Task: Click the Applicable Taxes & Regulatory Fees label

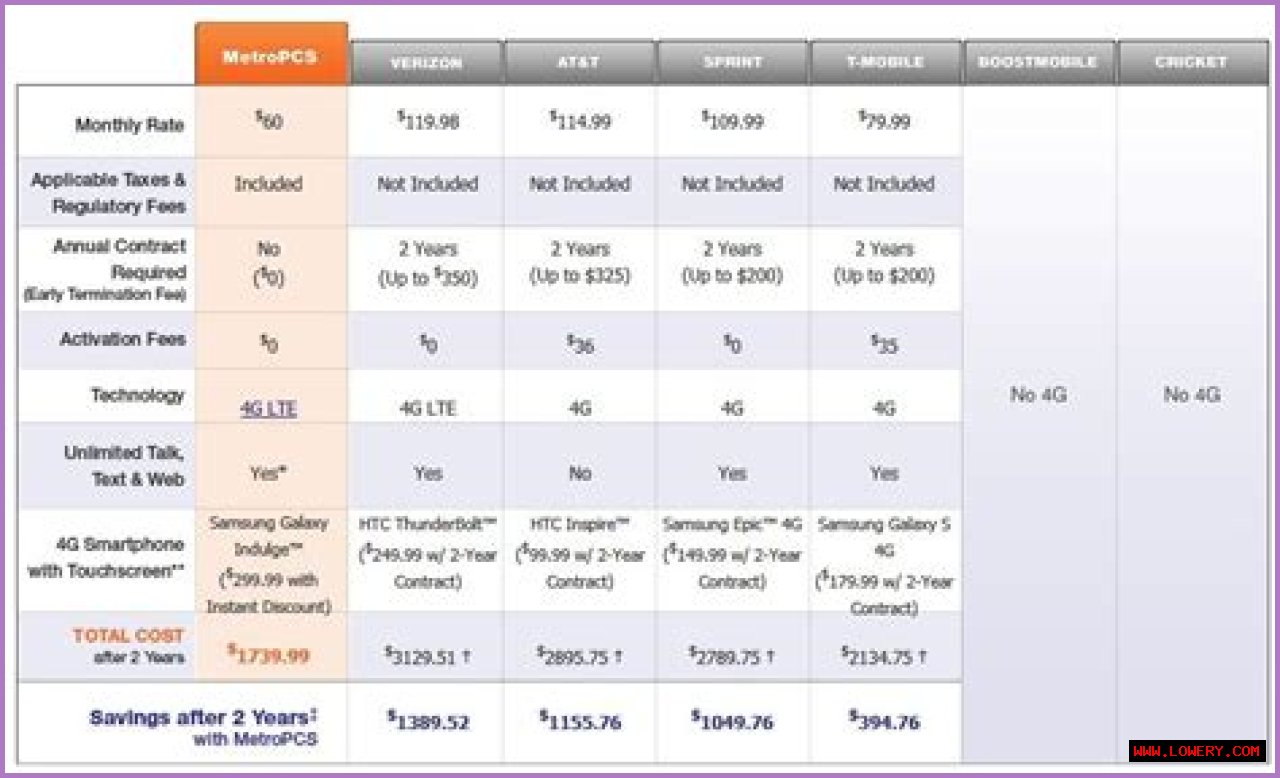Action: tap(108, 193)
